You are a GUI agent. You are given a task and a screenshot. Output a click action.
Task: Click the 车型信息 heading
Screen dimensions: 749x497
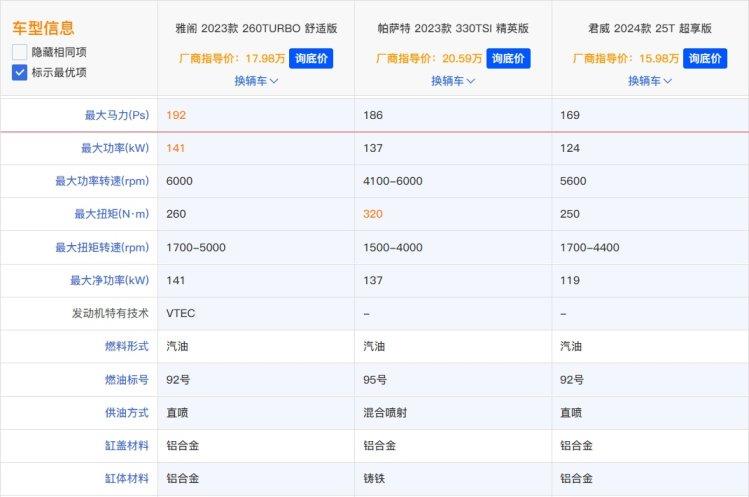tap(43, 28)
